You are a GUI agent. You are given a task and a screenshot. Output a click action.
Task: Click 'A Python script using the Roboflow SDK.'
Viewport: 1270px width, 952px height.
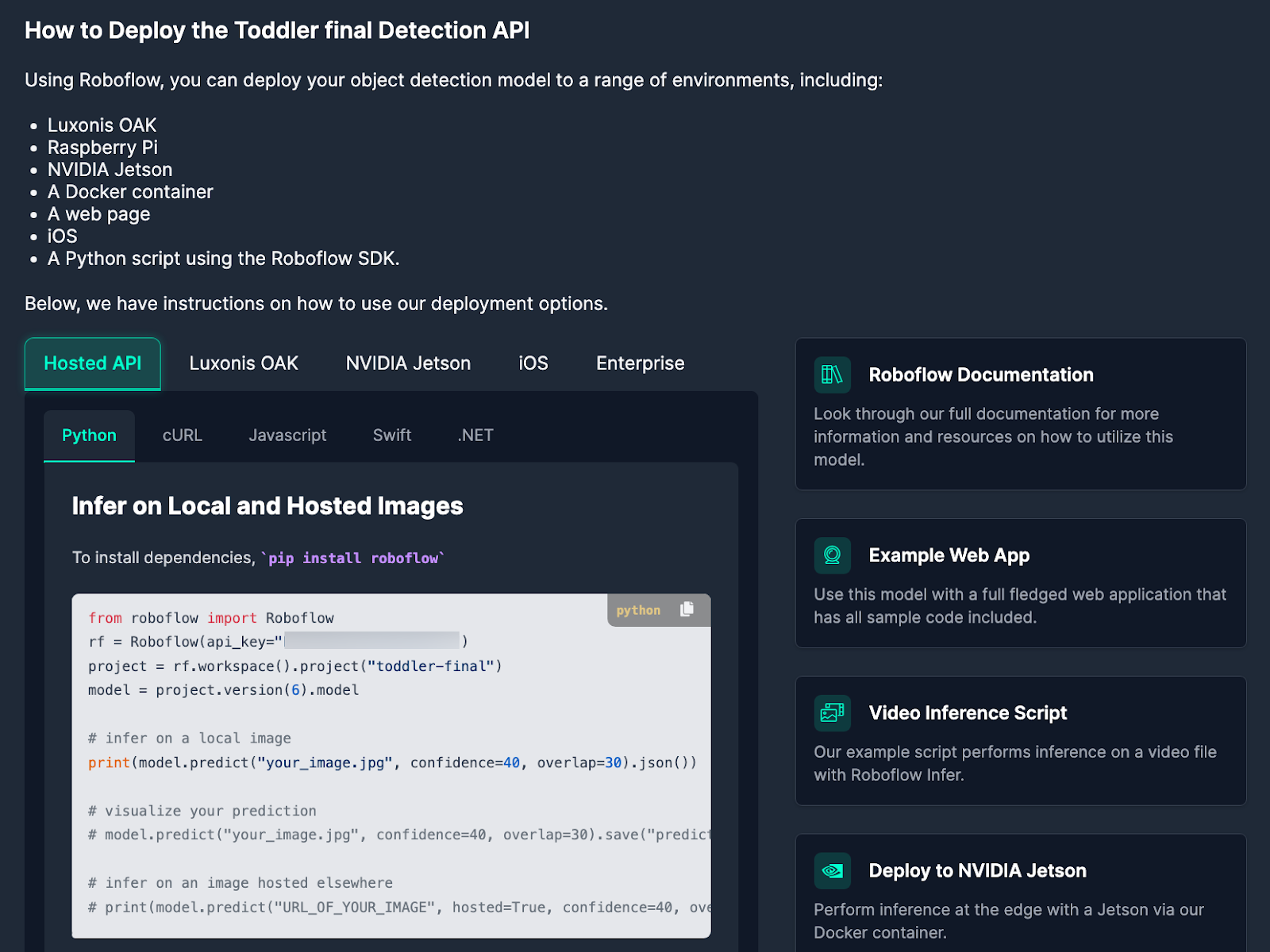pyautogui.click(x=224, y=259)
